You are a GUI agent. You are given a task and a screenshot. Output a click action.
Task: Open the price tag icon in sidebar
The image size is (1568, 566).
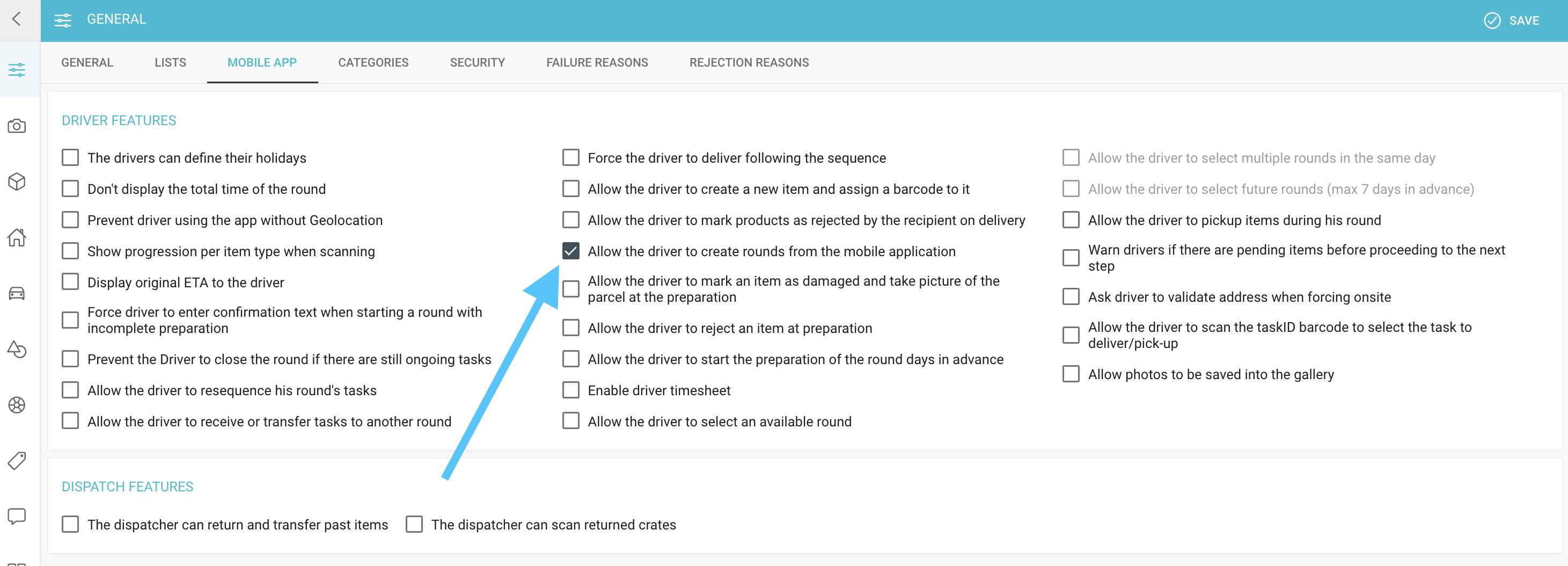17,461
